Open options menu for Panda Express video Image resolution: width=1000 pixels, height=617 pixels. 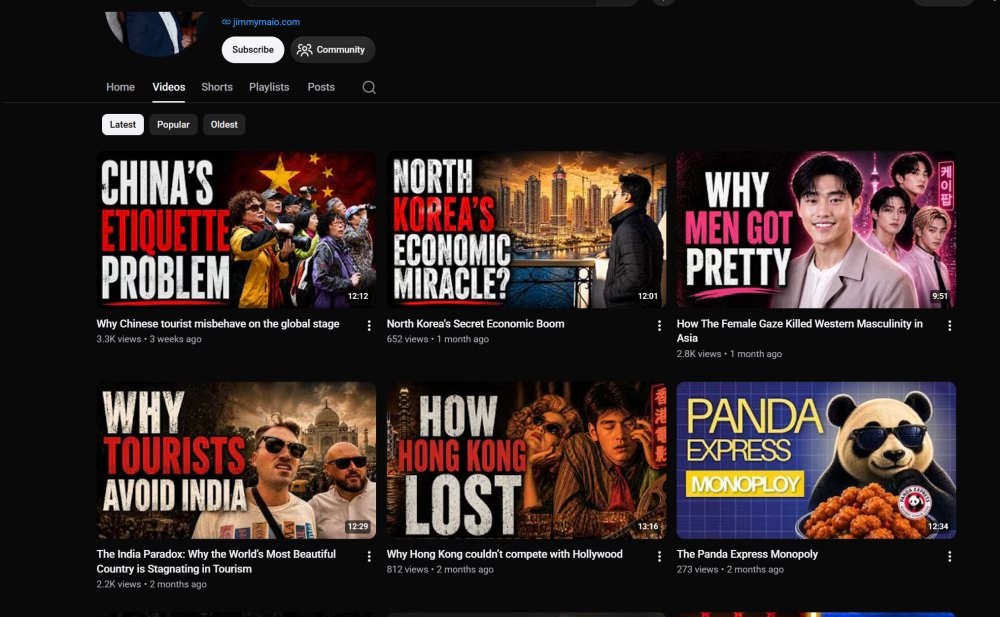point(949,556)
